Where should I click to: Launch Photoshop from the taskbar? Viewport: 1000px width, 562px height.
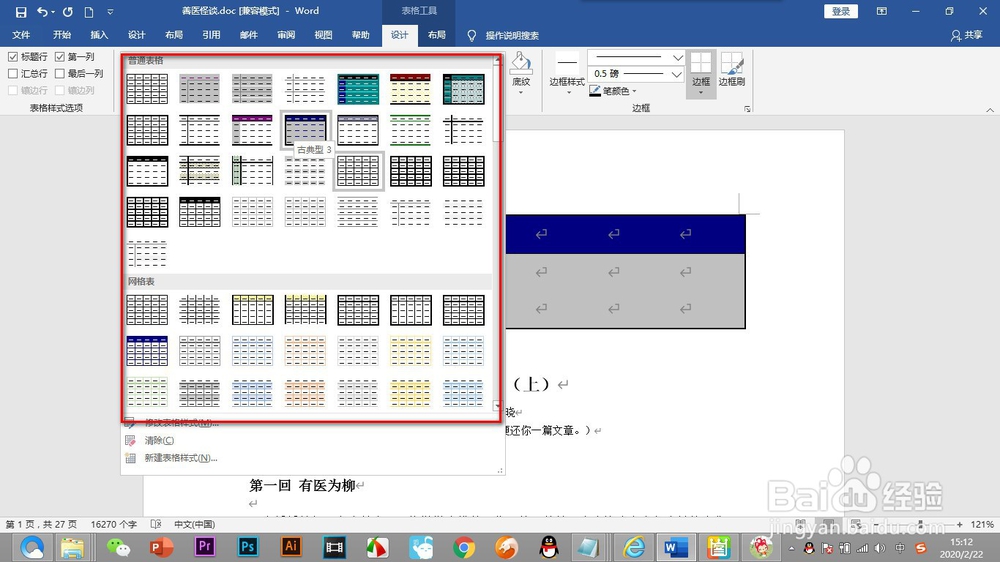coord(247,547)
